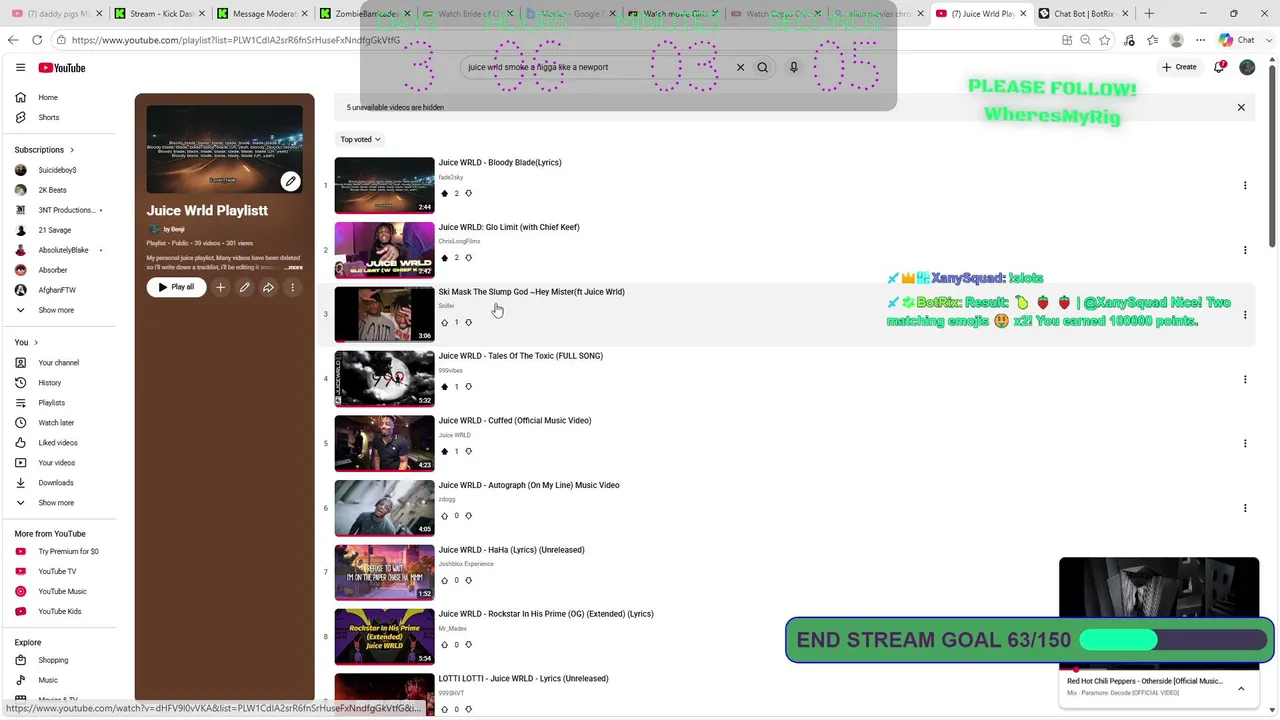Go back in browser history
Viewport: 1280px width, 720px height.
(x=13, y=40)
